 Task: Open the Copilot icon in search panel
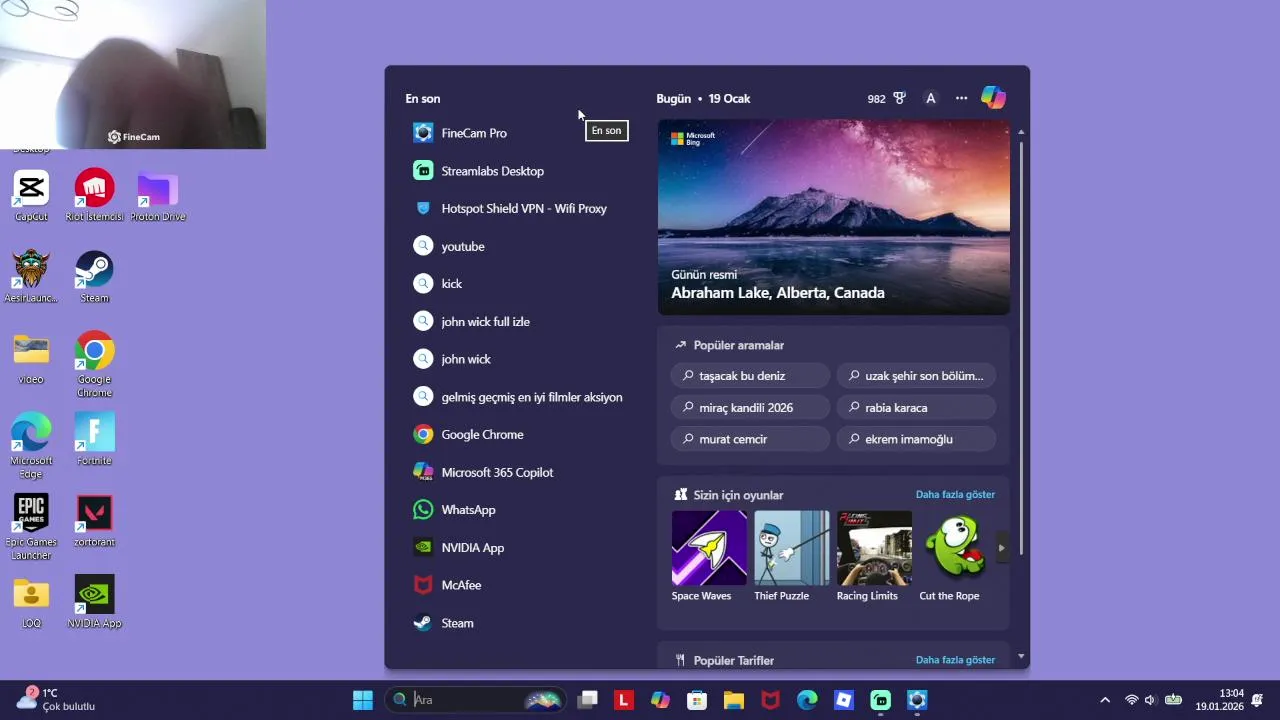click(x=993, y=98)
